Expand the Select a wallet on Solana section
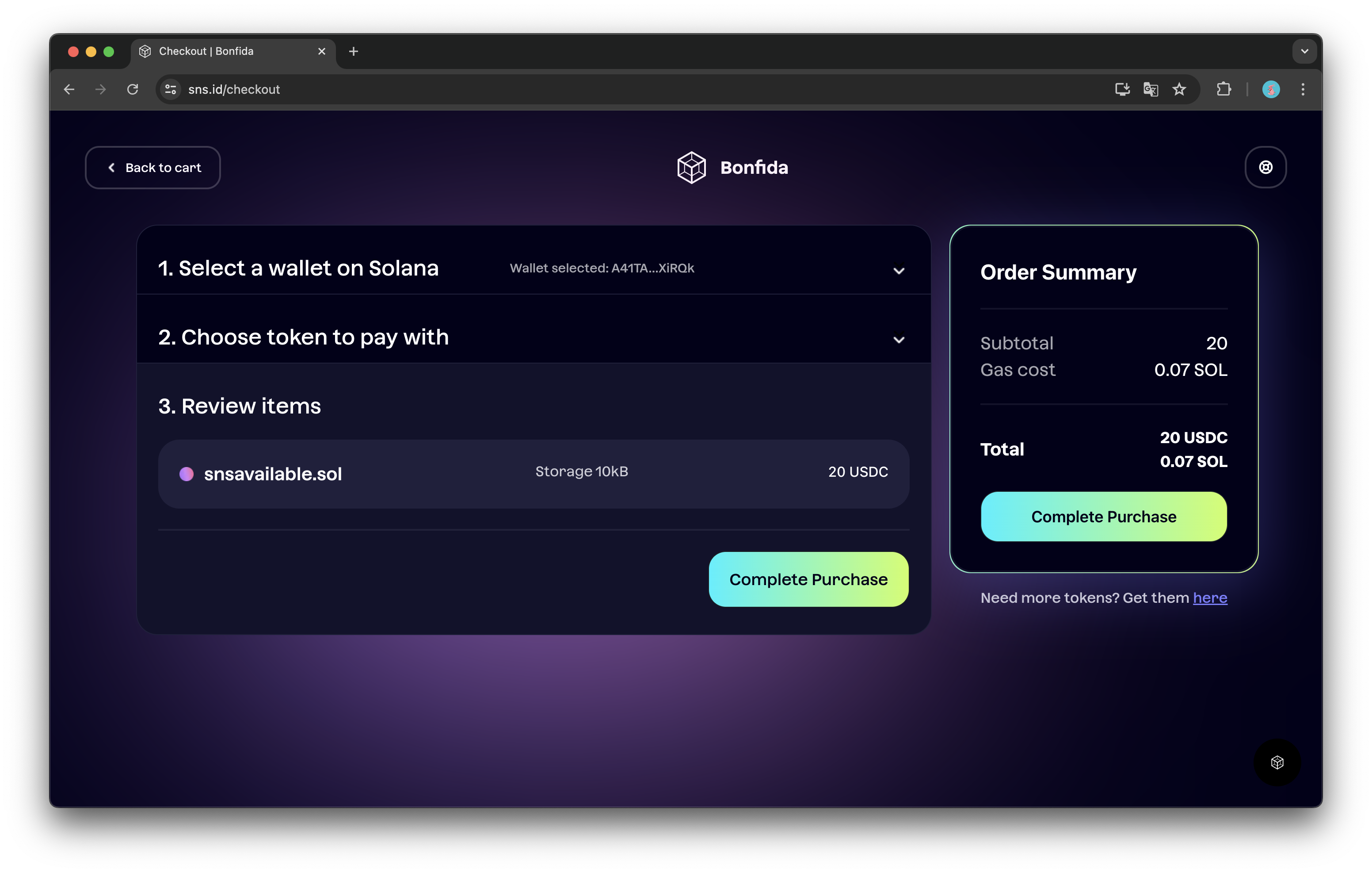 [899, 271]
